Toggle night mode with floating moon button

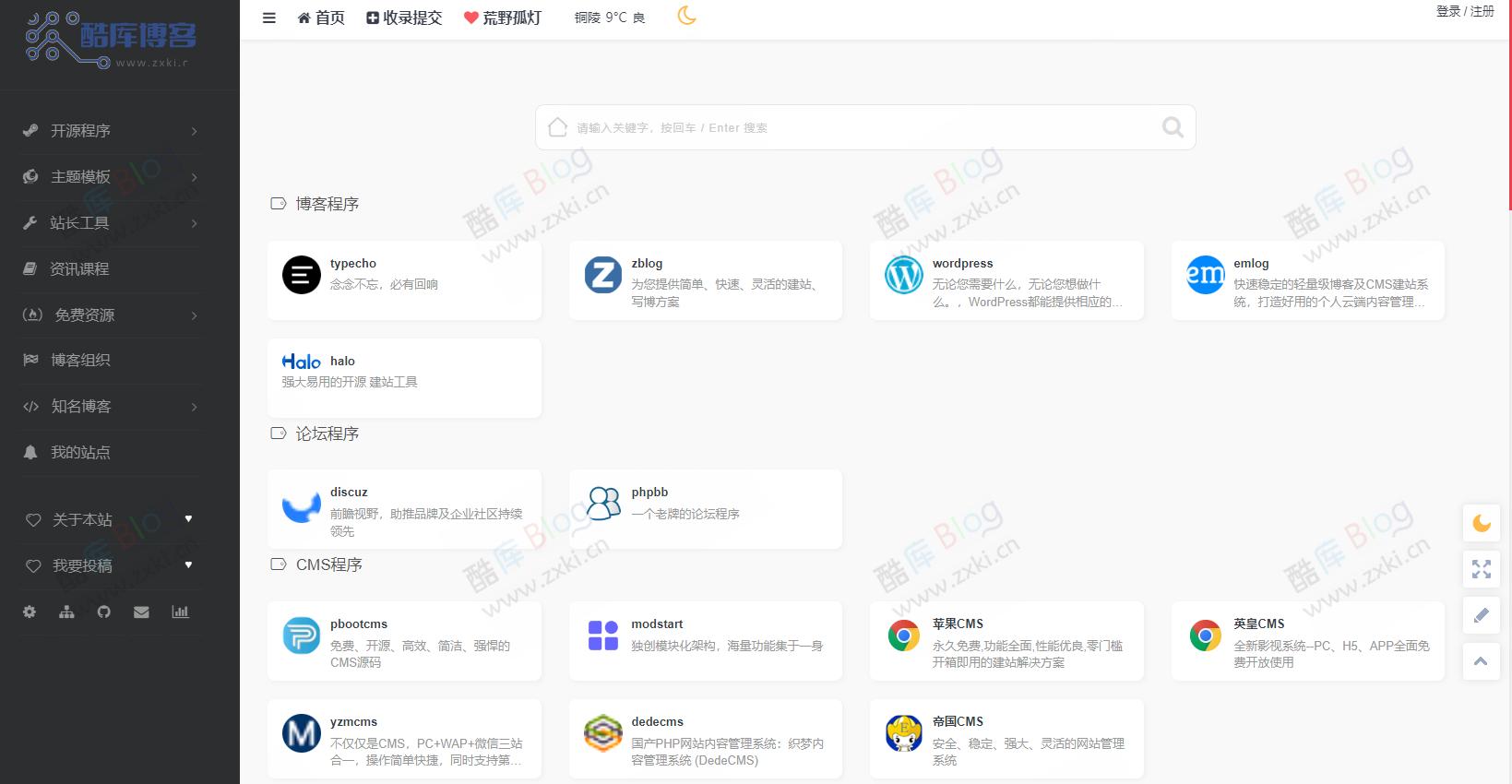[1481, 524]
